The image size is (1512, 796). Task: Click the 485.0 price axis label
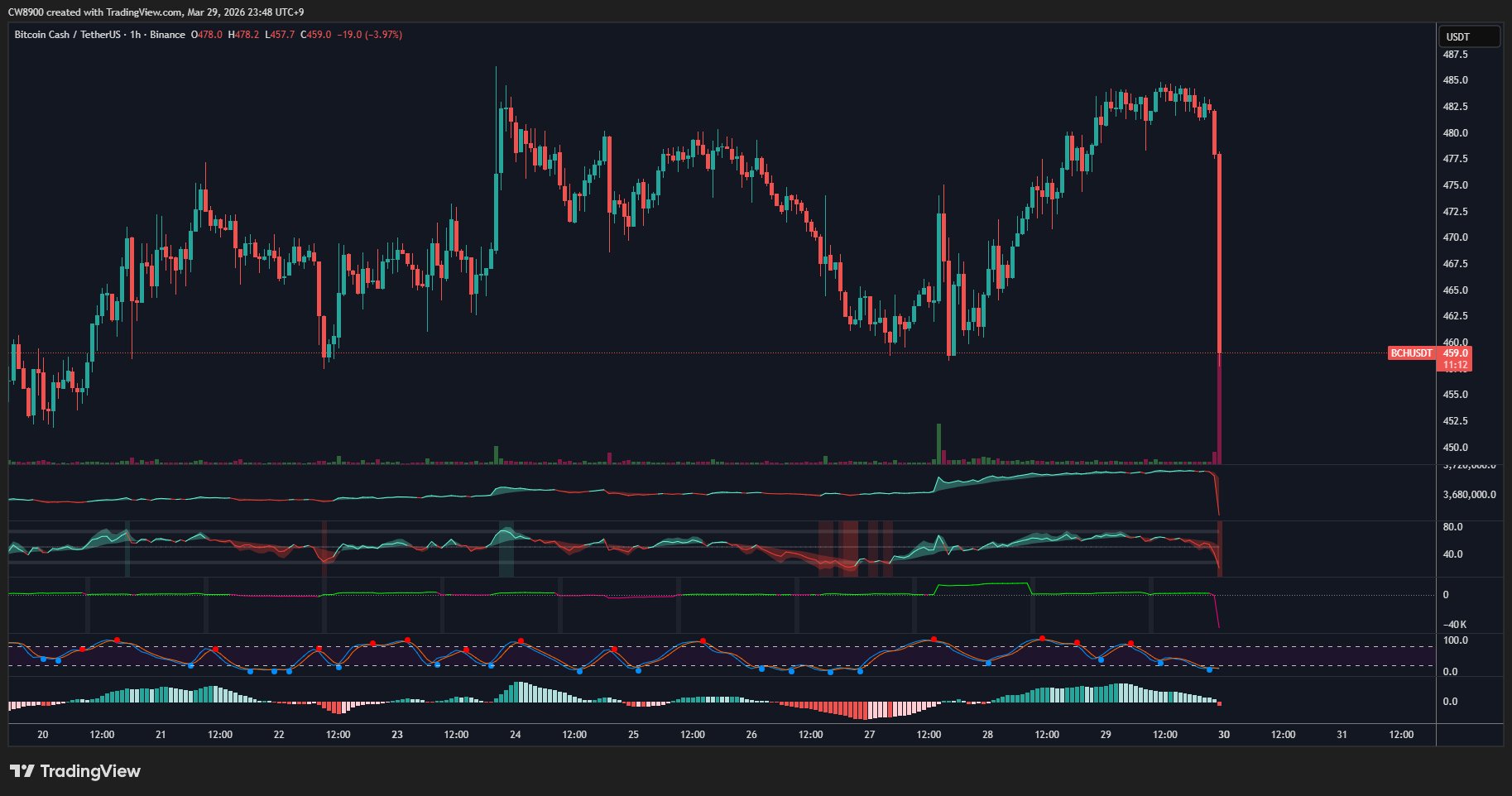1455,80
